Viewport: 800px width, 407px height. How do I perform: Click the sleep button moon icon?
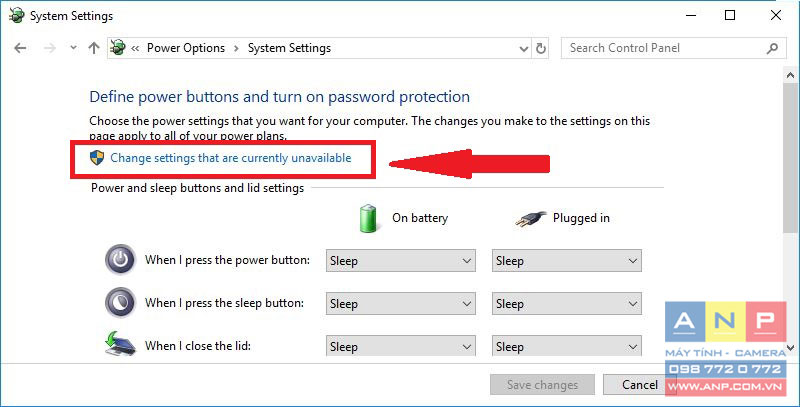pos(120,303)
